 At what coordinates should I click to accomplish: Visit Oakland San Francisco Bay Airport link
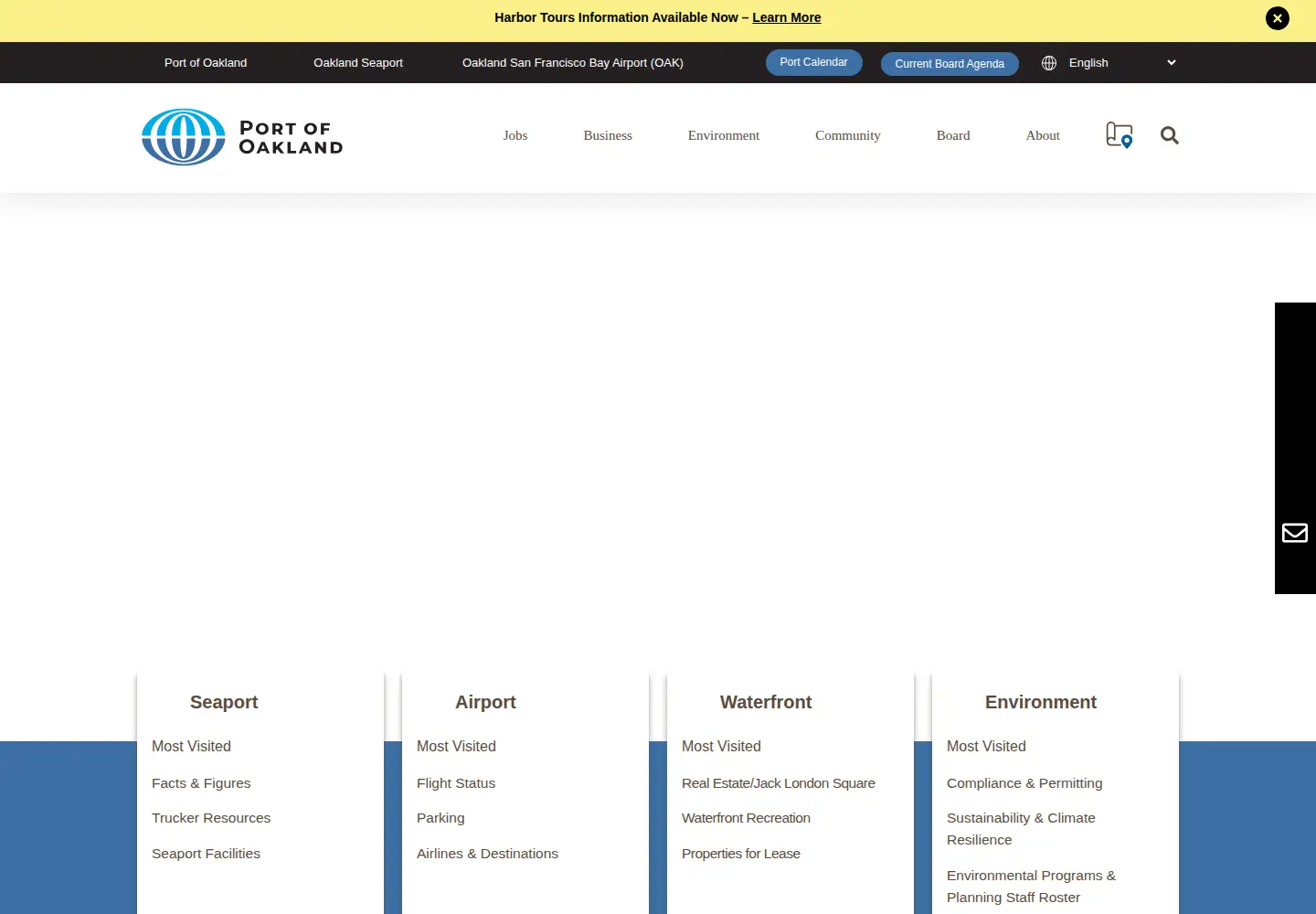(x=573, y=63)
